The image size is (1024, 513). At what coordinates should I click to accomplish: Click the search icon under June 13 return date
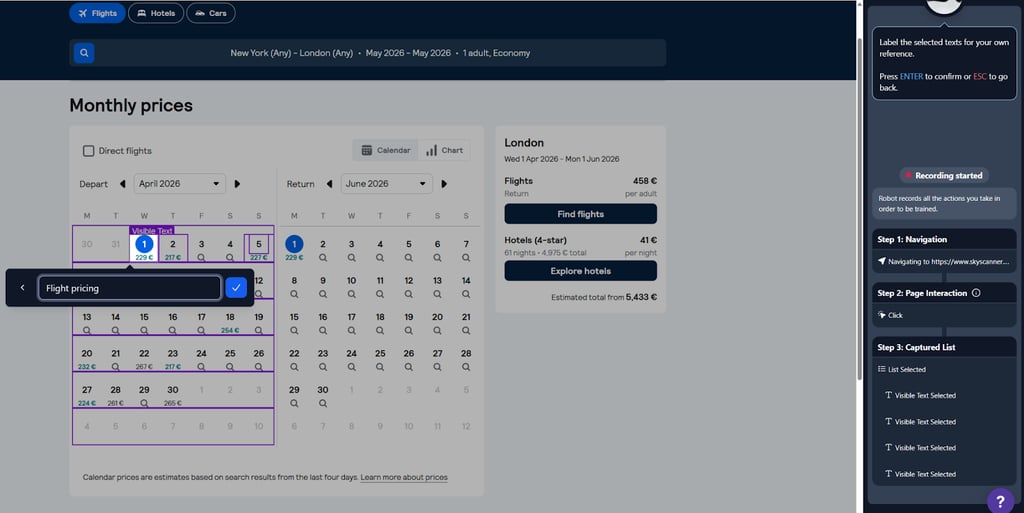[438, 294]
